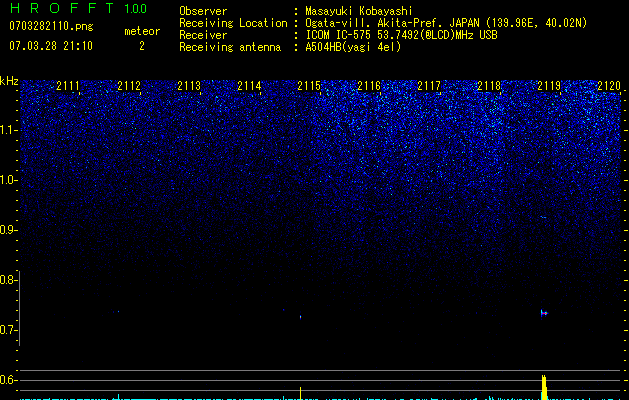Viewport: 629px width, 400px height.
Task: Select the file name 0703282110.png
Action: pos(51,26)
